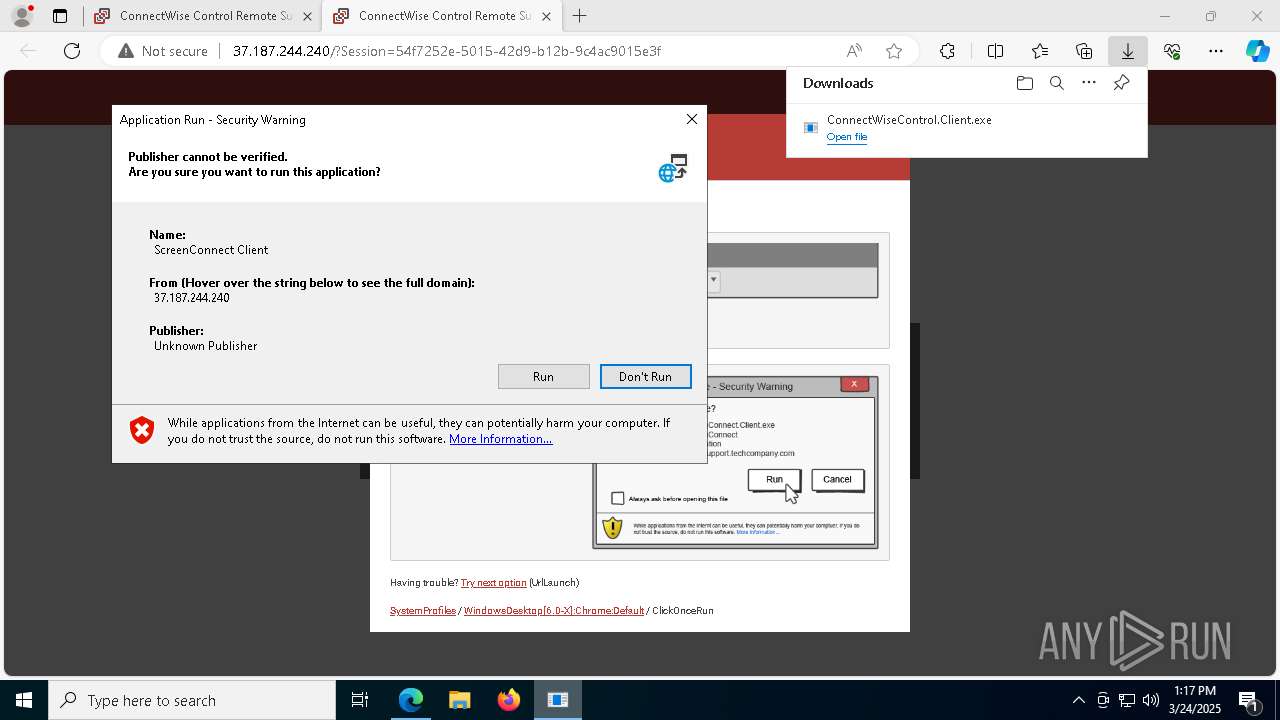Search downloads with magnifier icon
The image size is (1280, 720).
[1057, 83]
